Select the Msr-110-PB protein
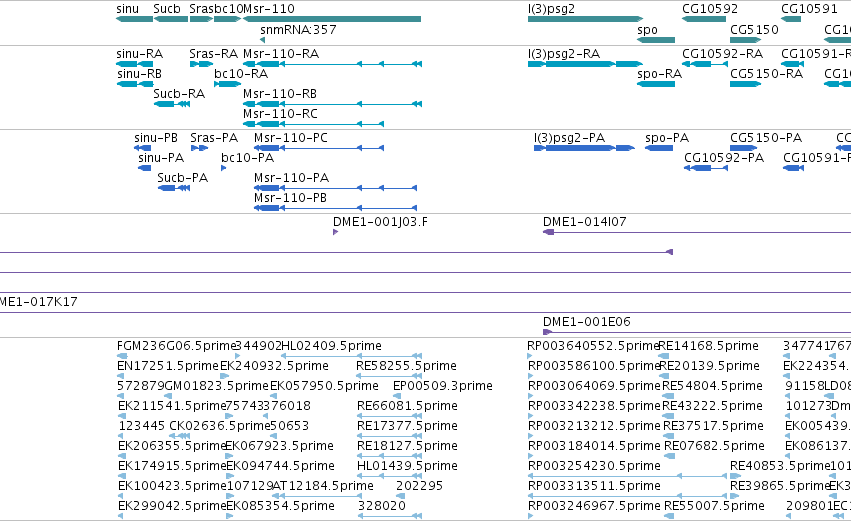This screenshot has width=851, height=521. click(x=335, y=208)
